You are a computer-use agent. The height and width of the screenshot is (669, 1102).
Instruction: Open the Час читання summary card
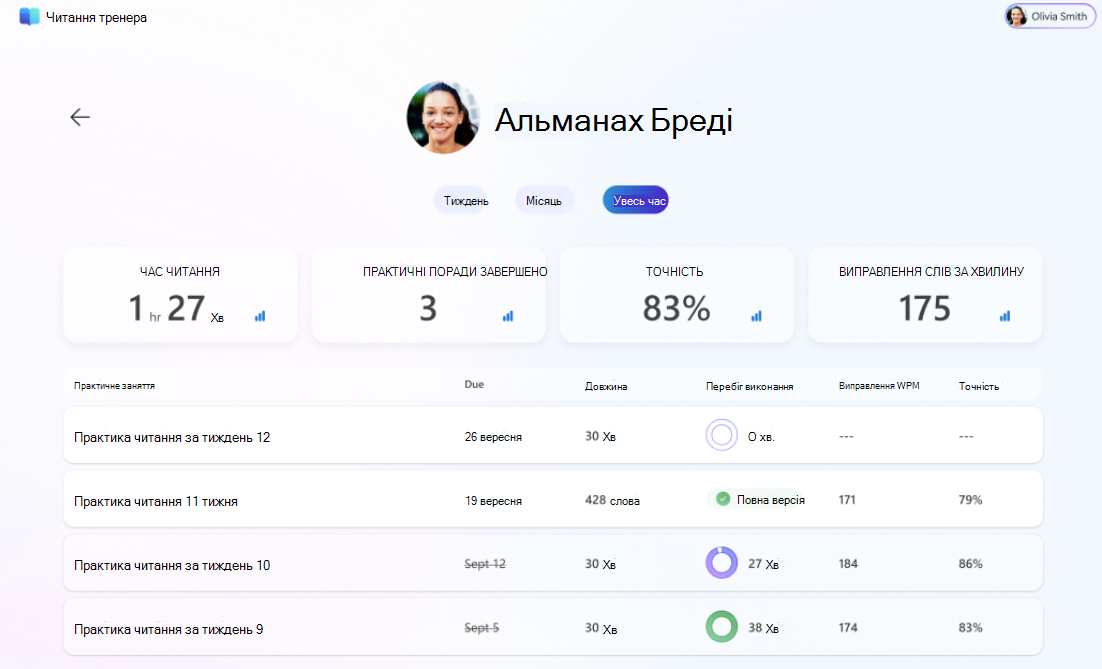(x=180, y=294)
